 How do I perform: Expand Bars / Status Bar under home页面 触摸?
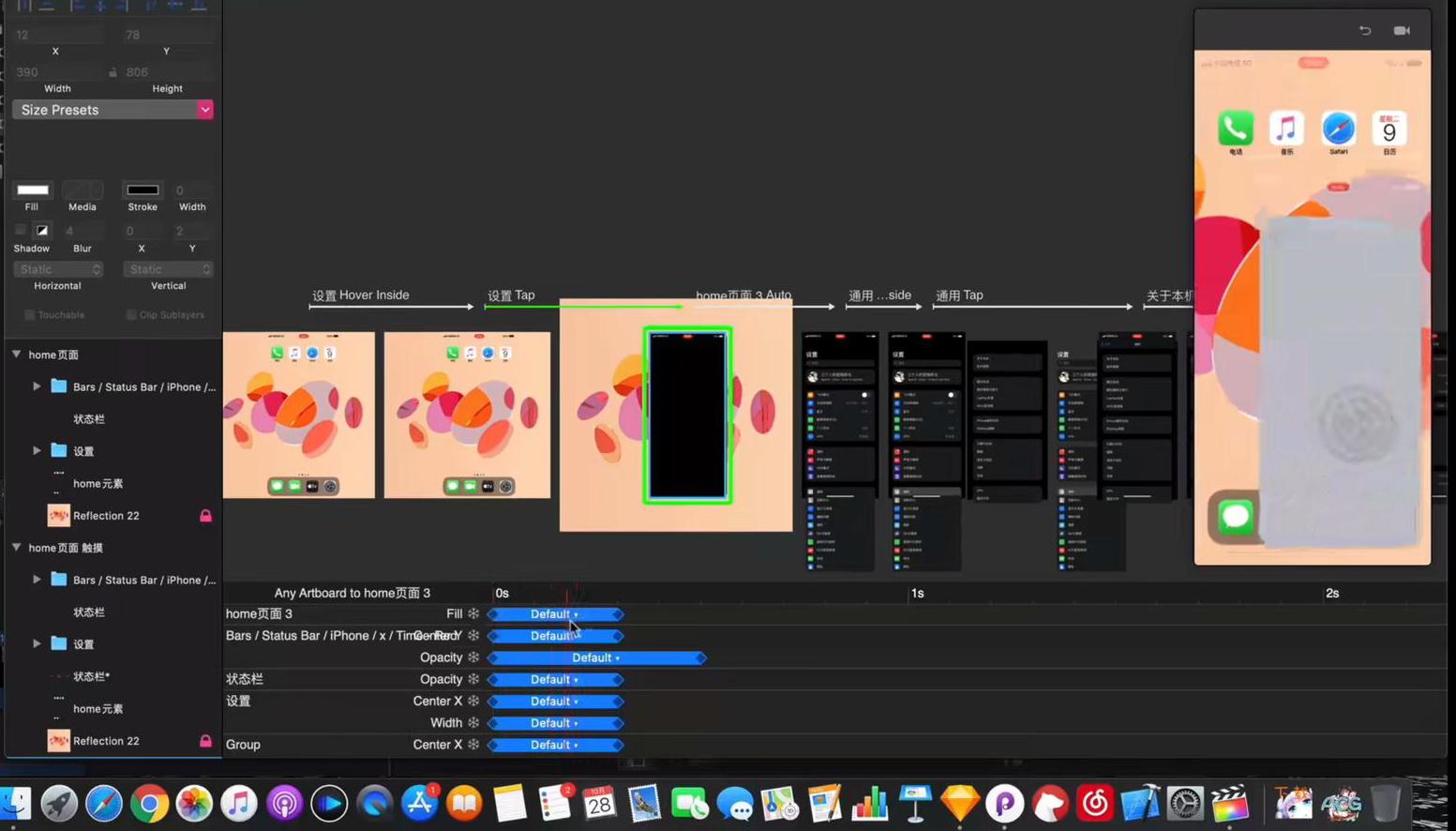coord(37,580)
